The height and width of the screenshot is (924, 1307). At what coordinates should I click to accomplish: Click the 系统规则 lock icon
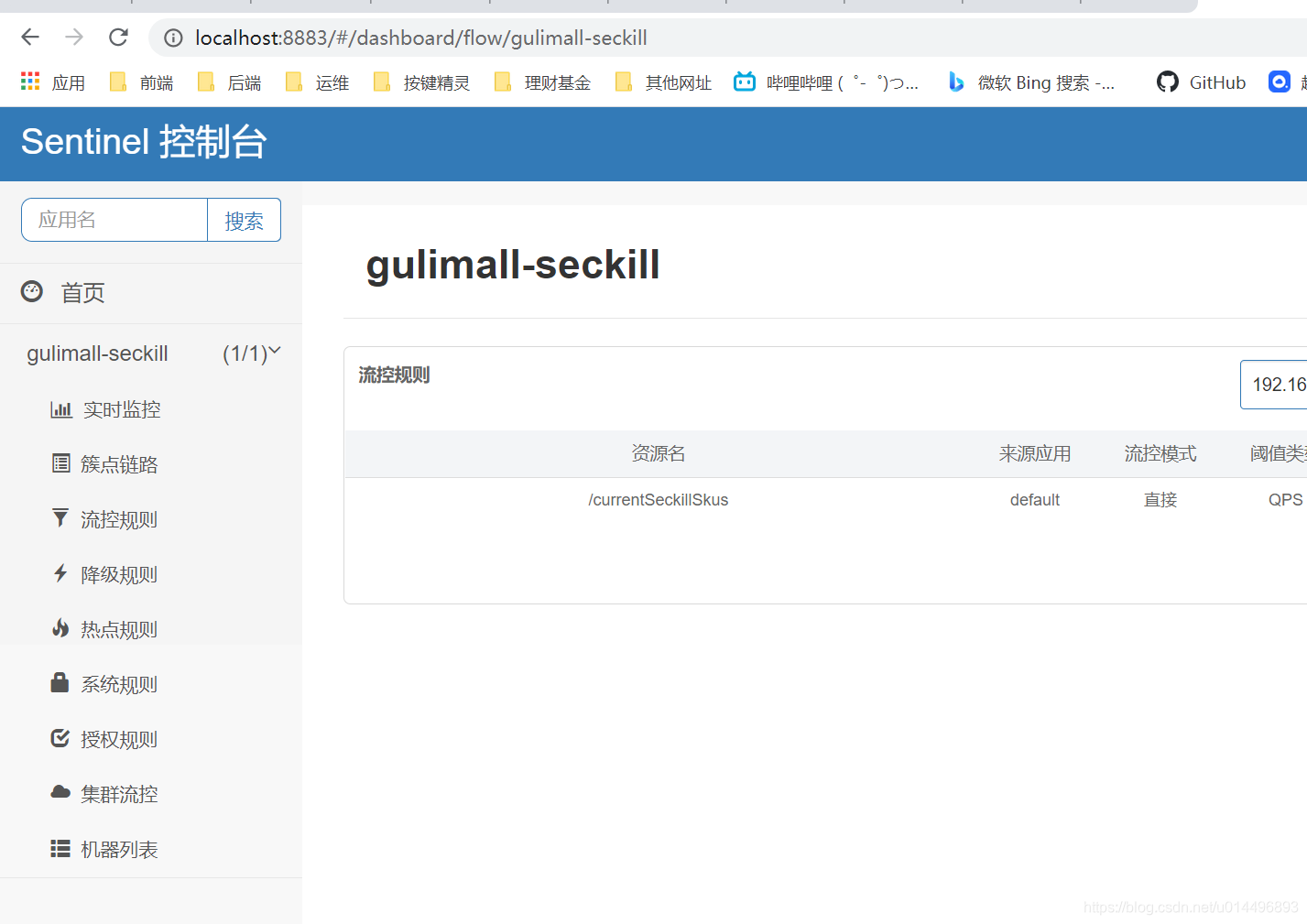click(60, 682)
